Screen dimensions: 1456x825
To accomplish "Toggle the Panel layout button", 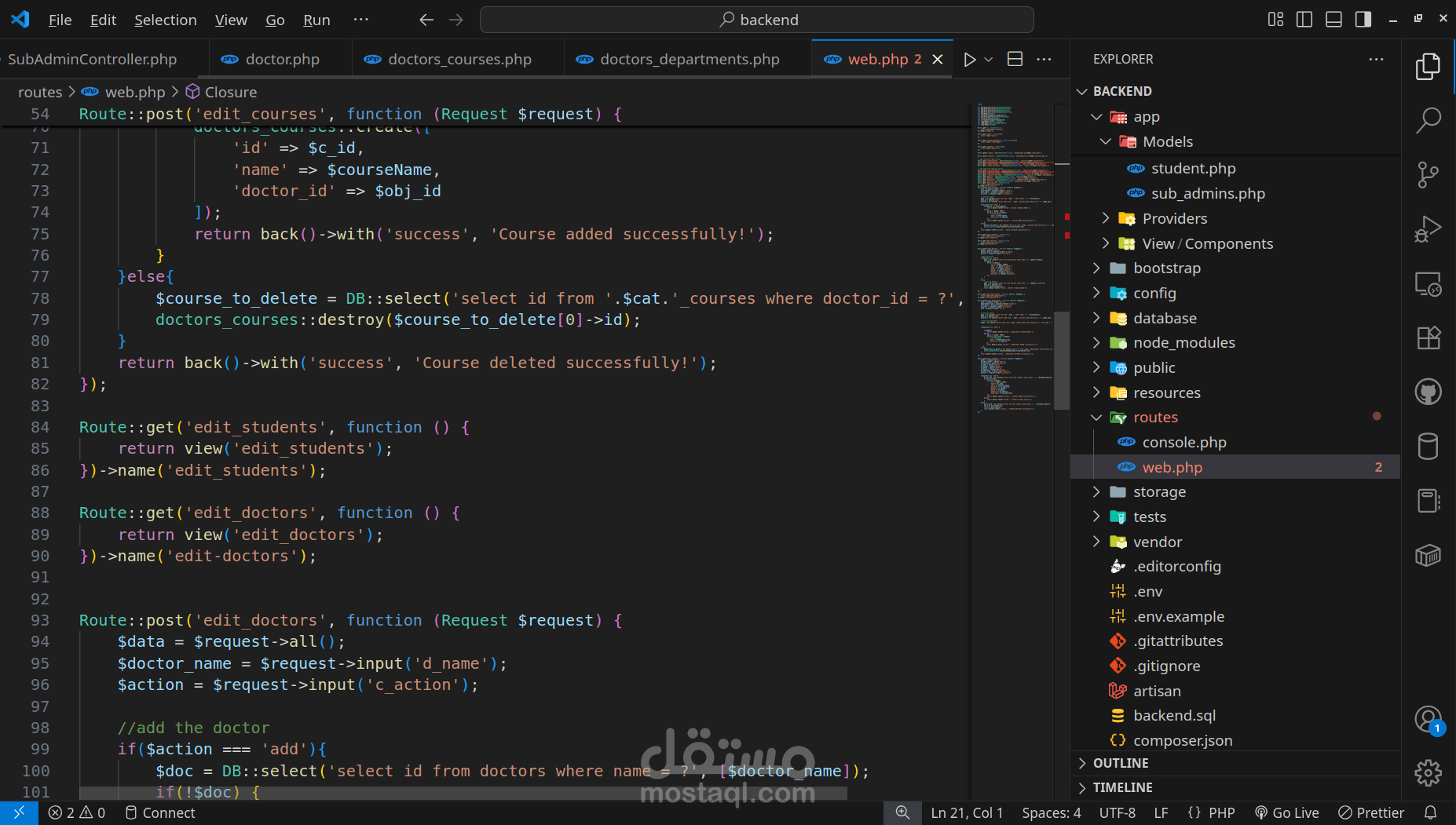I will 1333,20.
